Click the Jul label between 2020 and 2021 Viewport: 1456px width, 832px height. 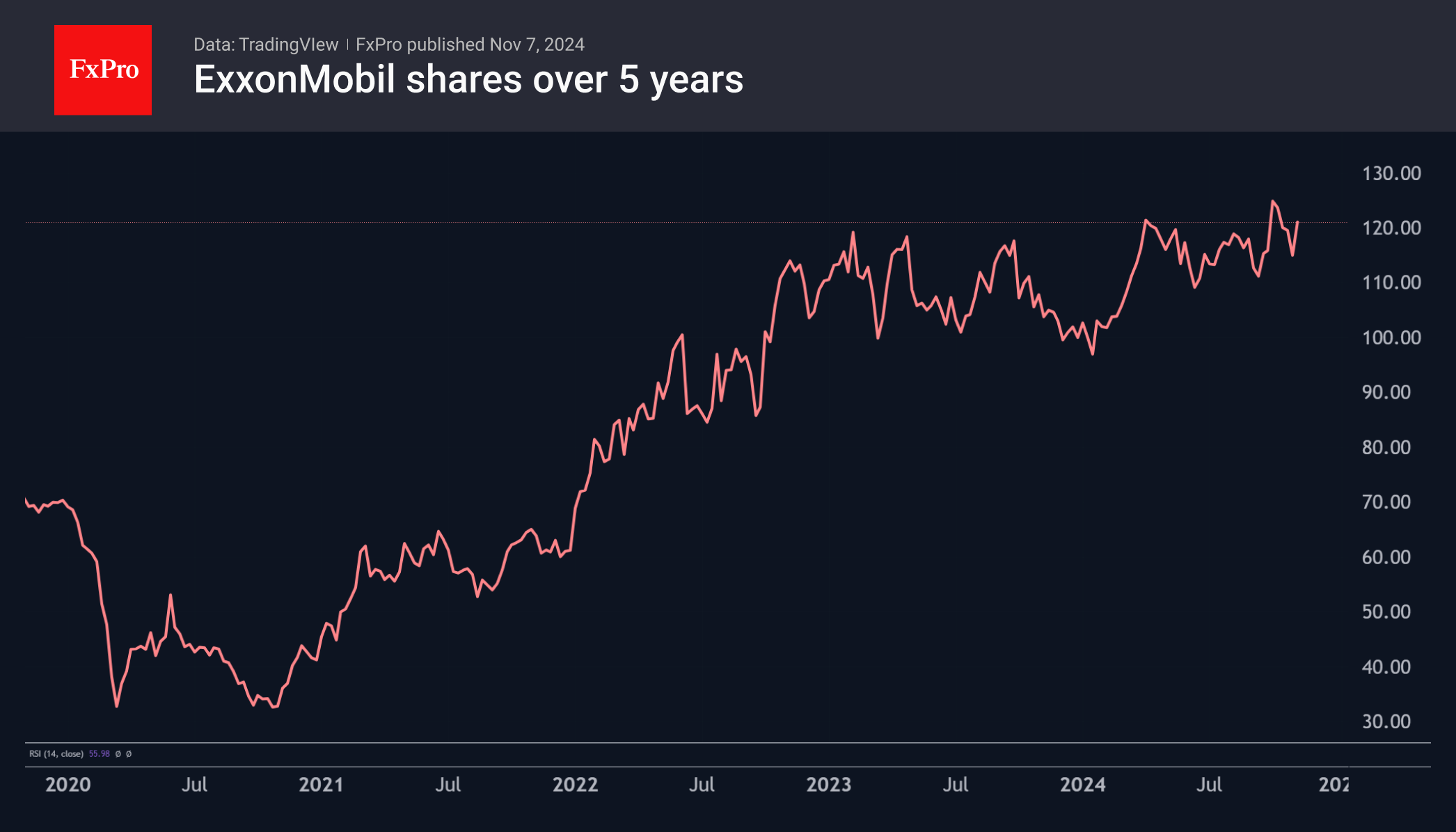(194, 785)
